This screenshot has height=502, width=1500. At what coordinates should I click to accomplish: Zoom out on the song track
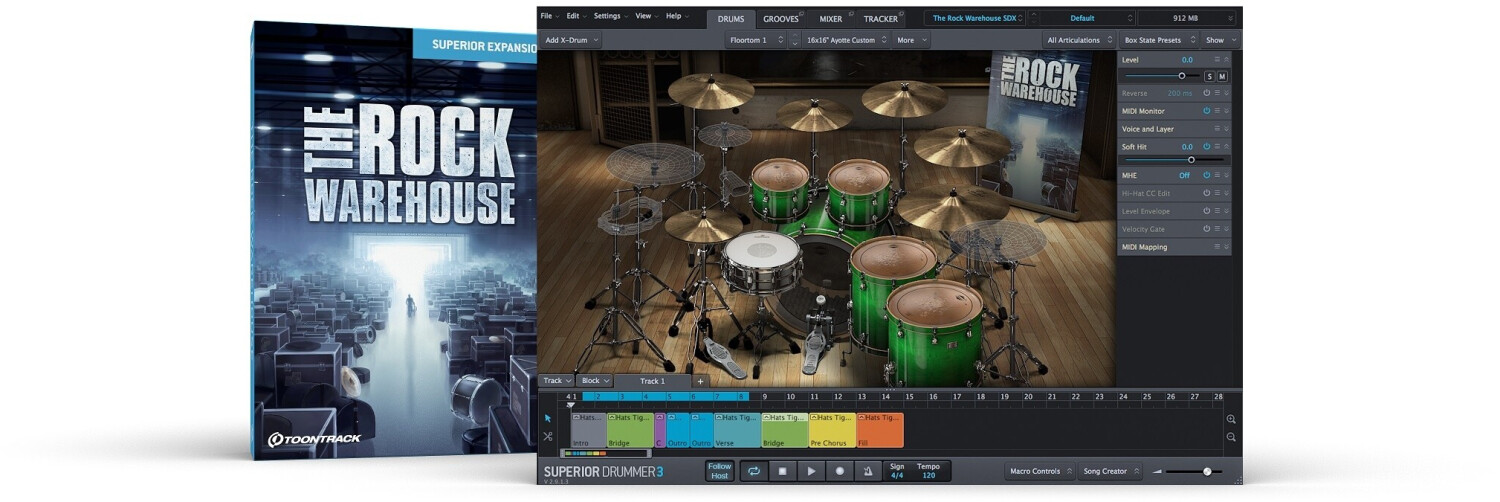[1231, 437]
